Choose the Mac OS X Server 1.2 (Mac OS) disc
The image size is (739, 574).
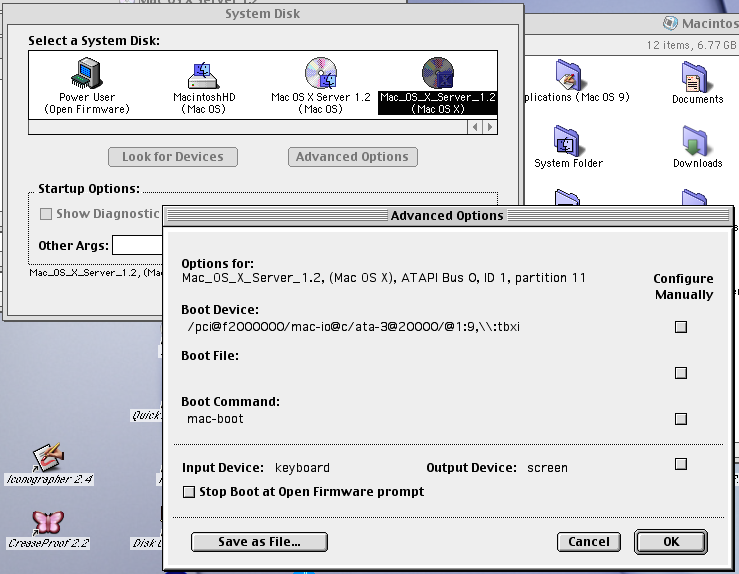pos(320,75)
